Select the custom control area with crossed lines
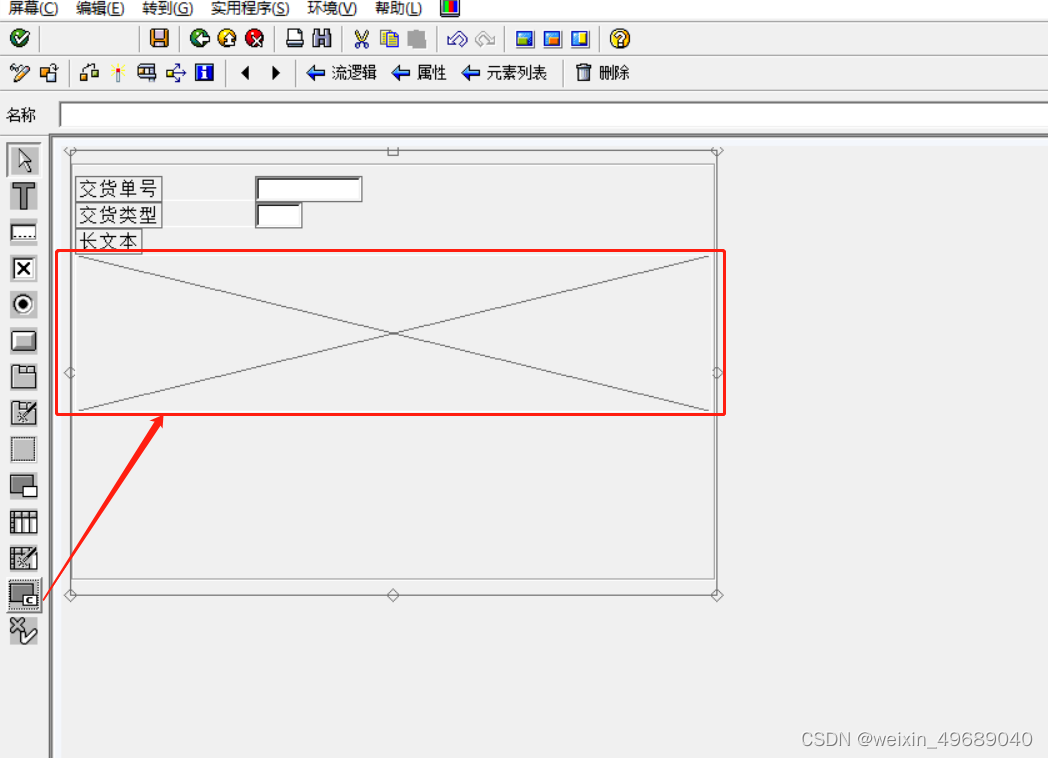Screen dimensions: 1048x758 [x=393, y=333]
